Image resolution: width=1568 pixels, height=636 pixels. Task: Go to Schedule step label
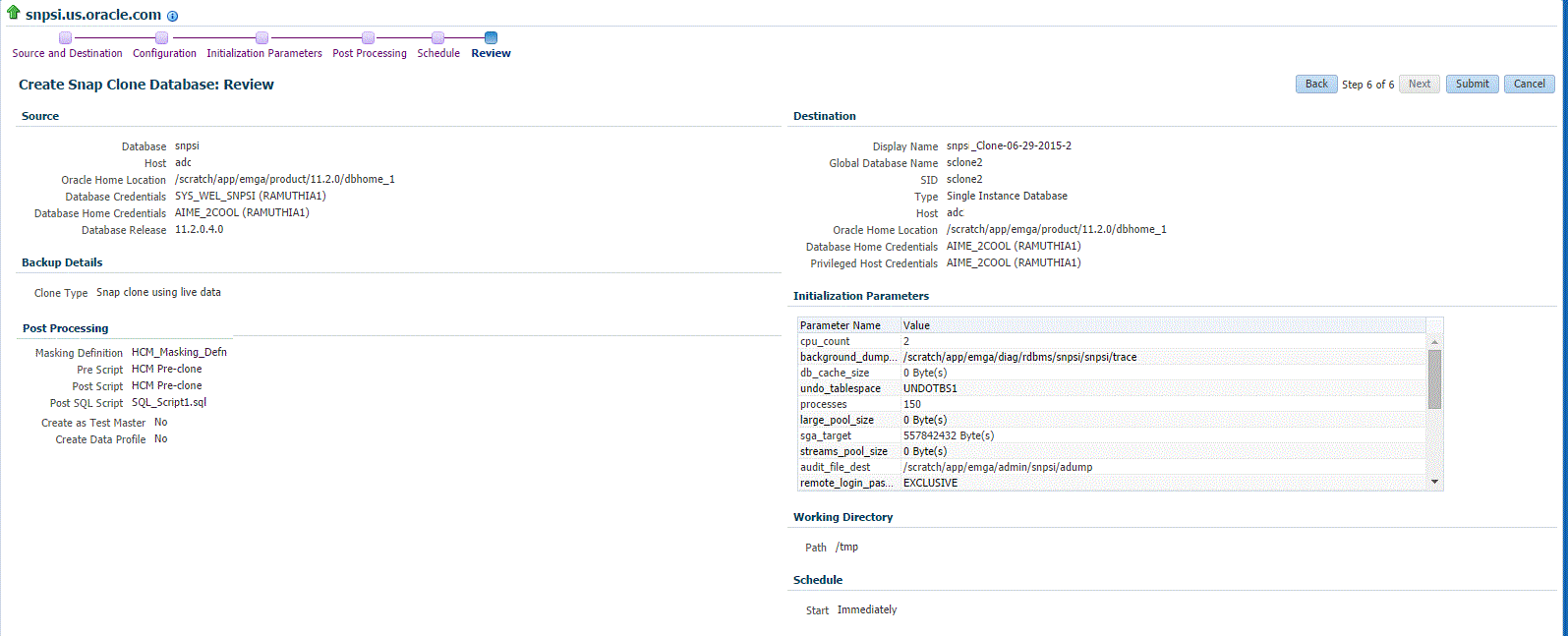438,53
